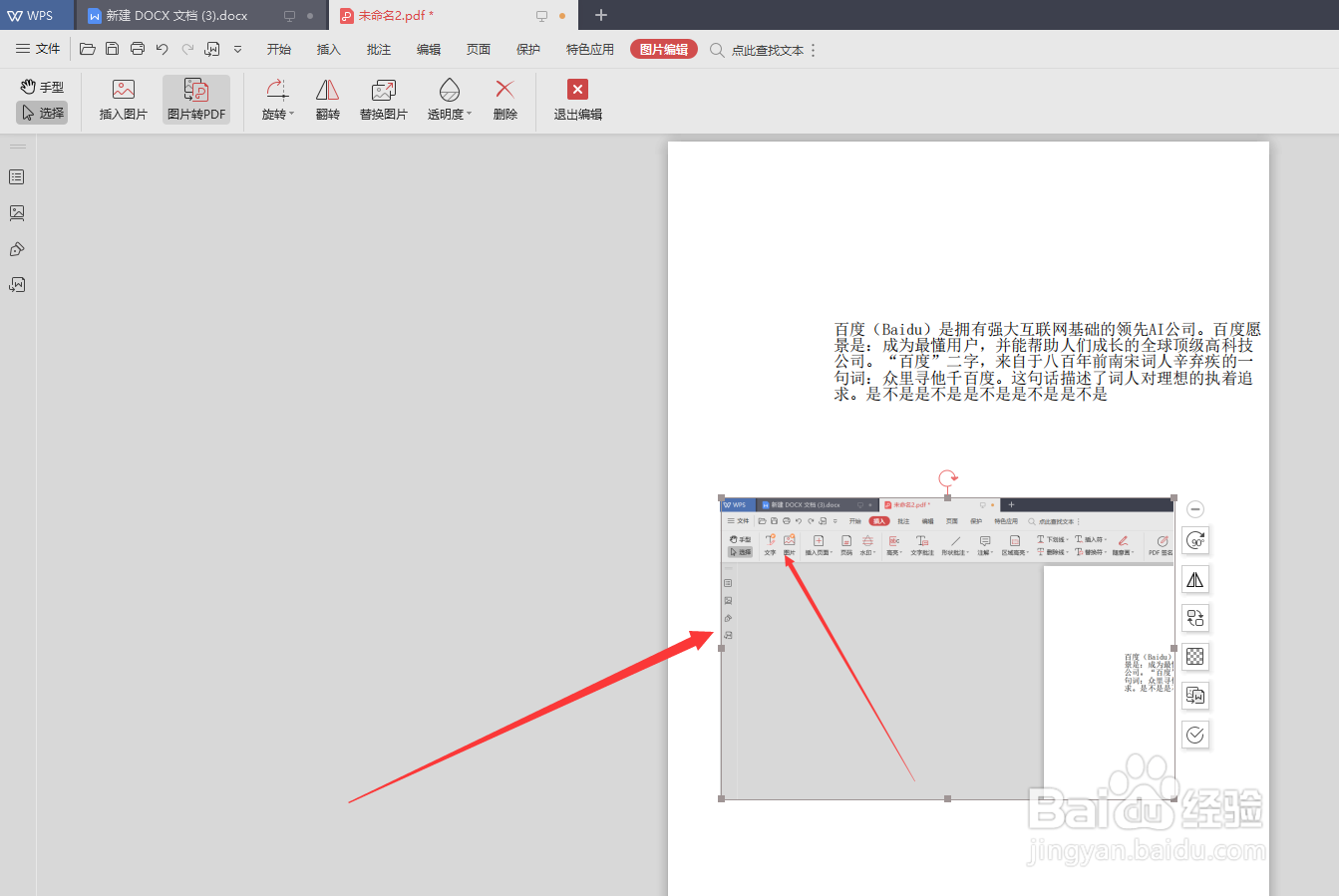Open the 透明度 transparency dropdown
Image resolution: width=1339 pixels, height=896 pixels.
(450, 100)
